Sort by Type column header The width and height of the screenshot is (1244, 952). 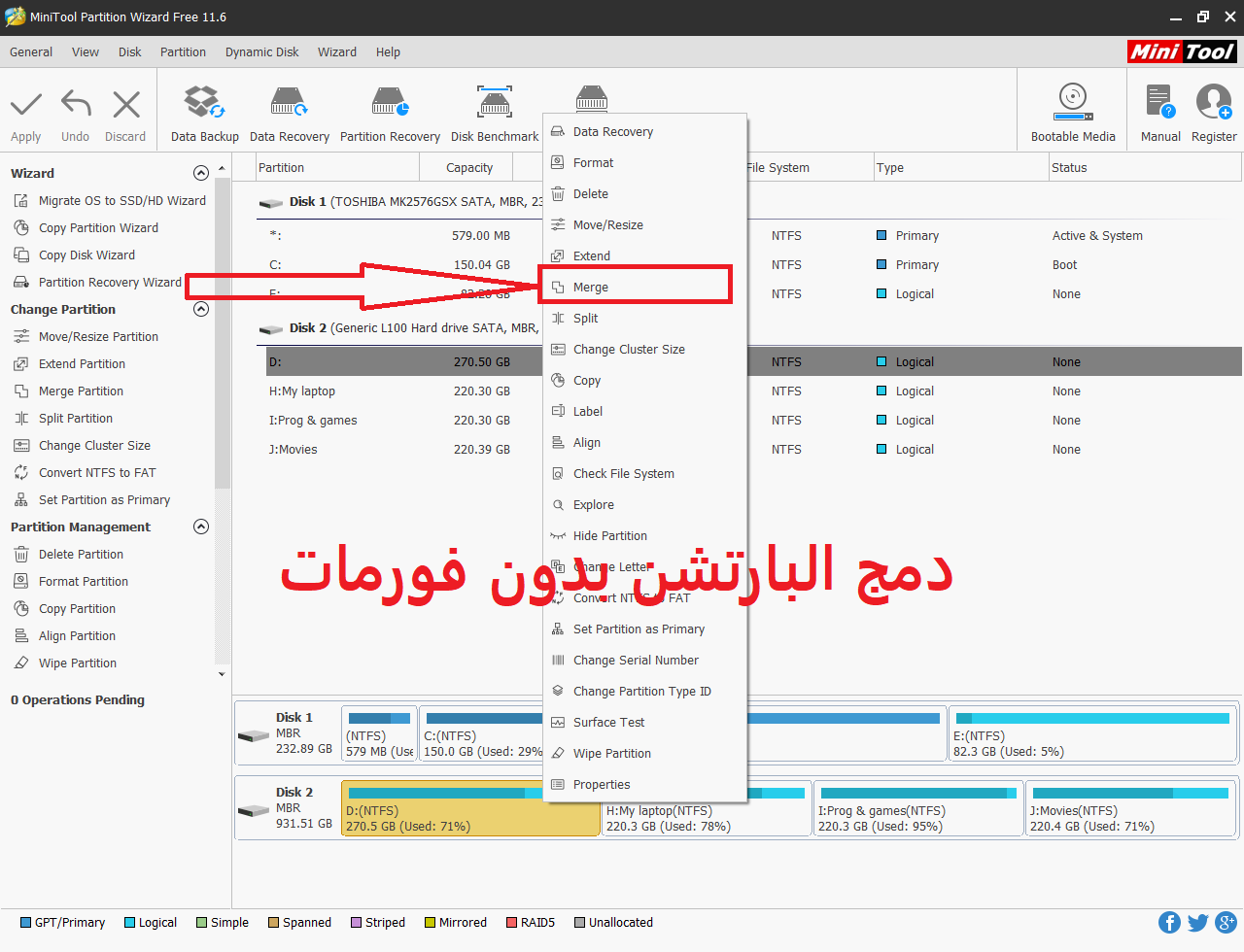[x=960, y=168]
